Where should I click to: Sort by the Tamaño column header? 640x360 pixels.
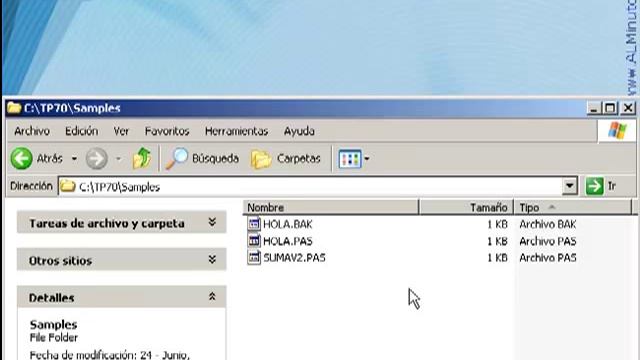[x=467, y=207]
